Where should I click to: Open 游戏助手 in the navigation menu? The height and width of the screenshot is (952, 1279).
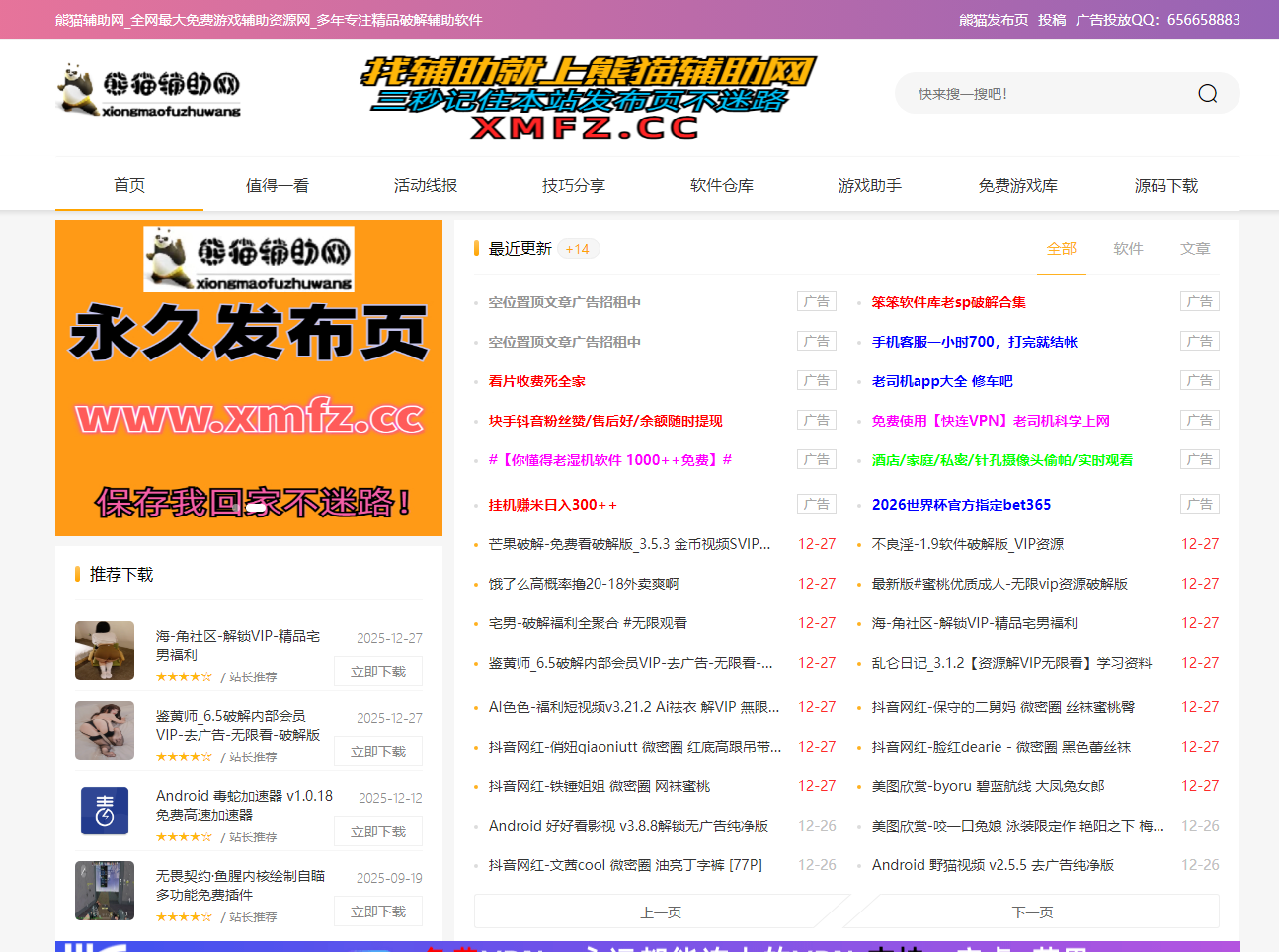(870, 184)
